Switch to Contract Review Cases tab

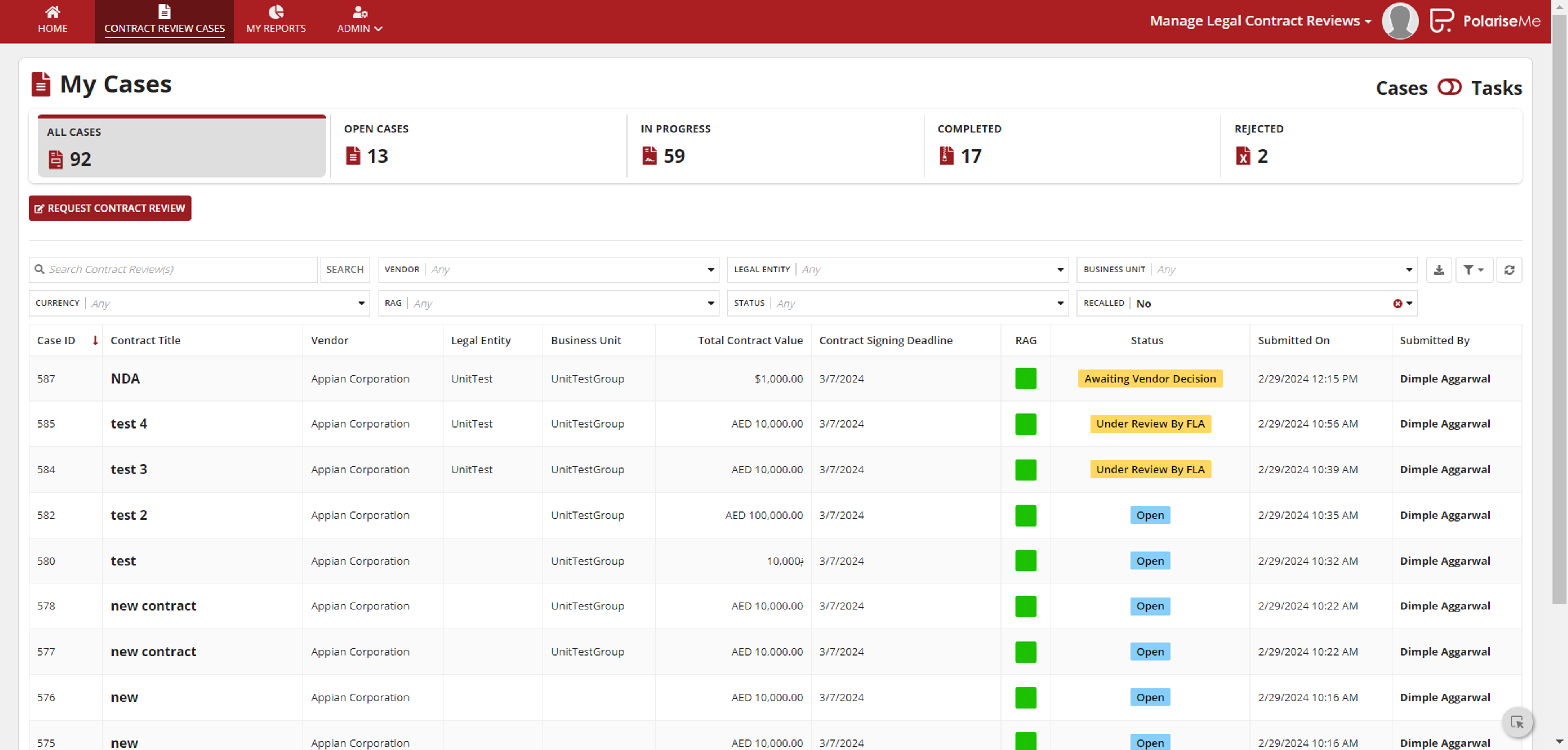click(164, 21)
